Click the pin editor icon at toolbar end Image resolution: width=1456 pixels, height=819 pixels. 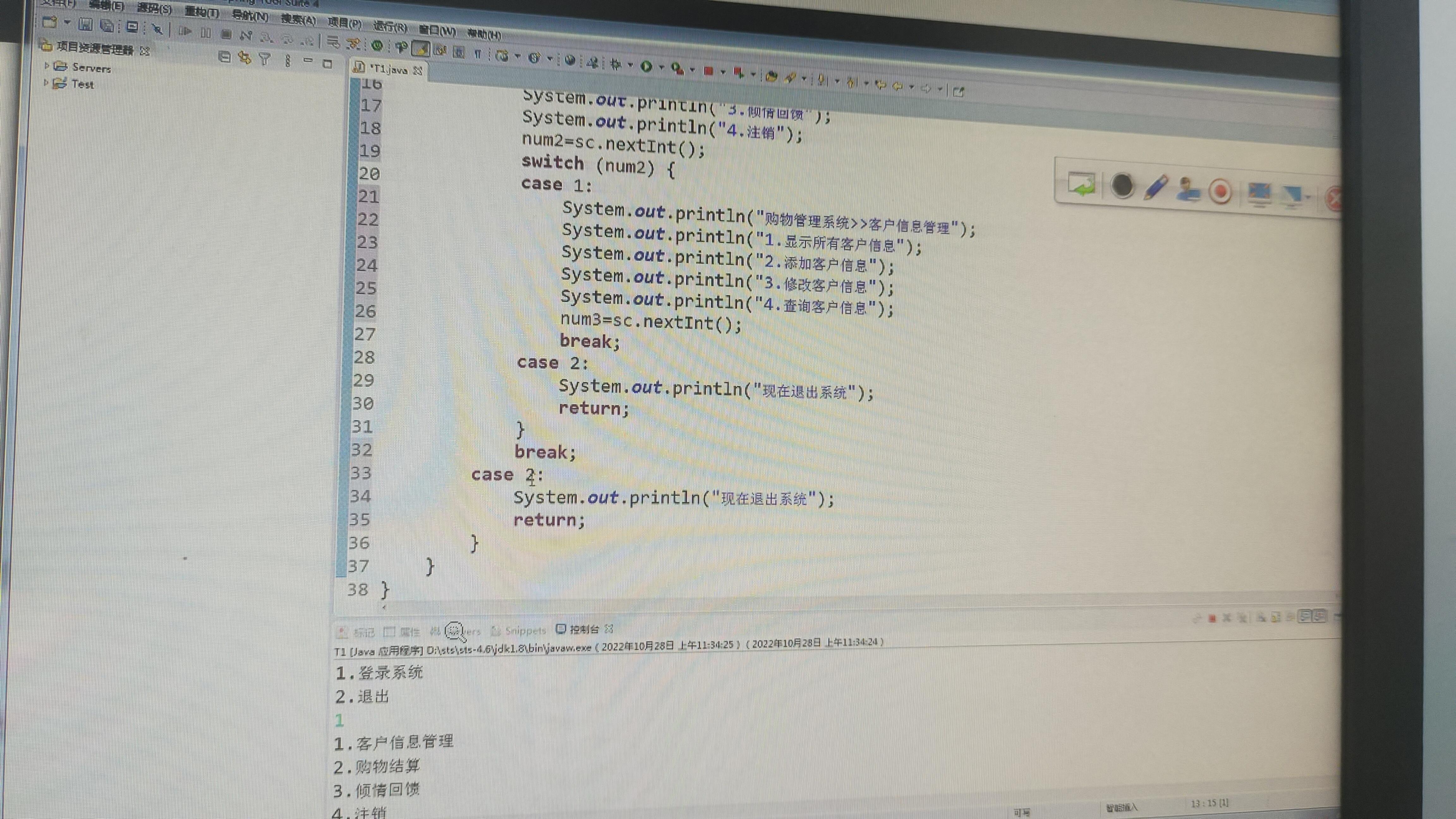coord(959,92)
